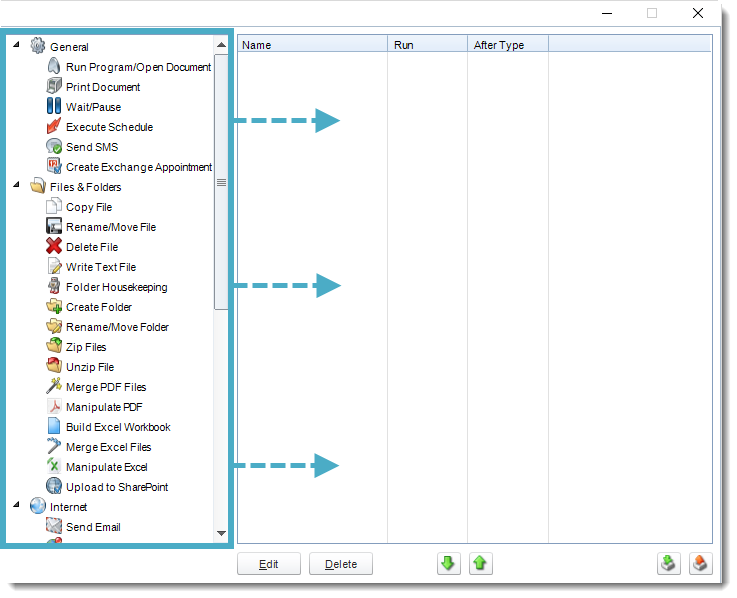Click the tree scrollbar down arrow

click(x=221, y=533)
